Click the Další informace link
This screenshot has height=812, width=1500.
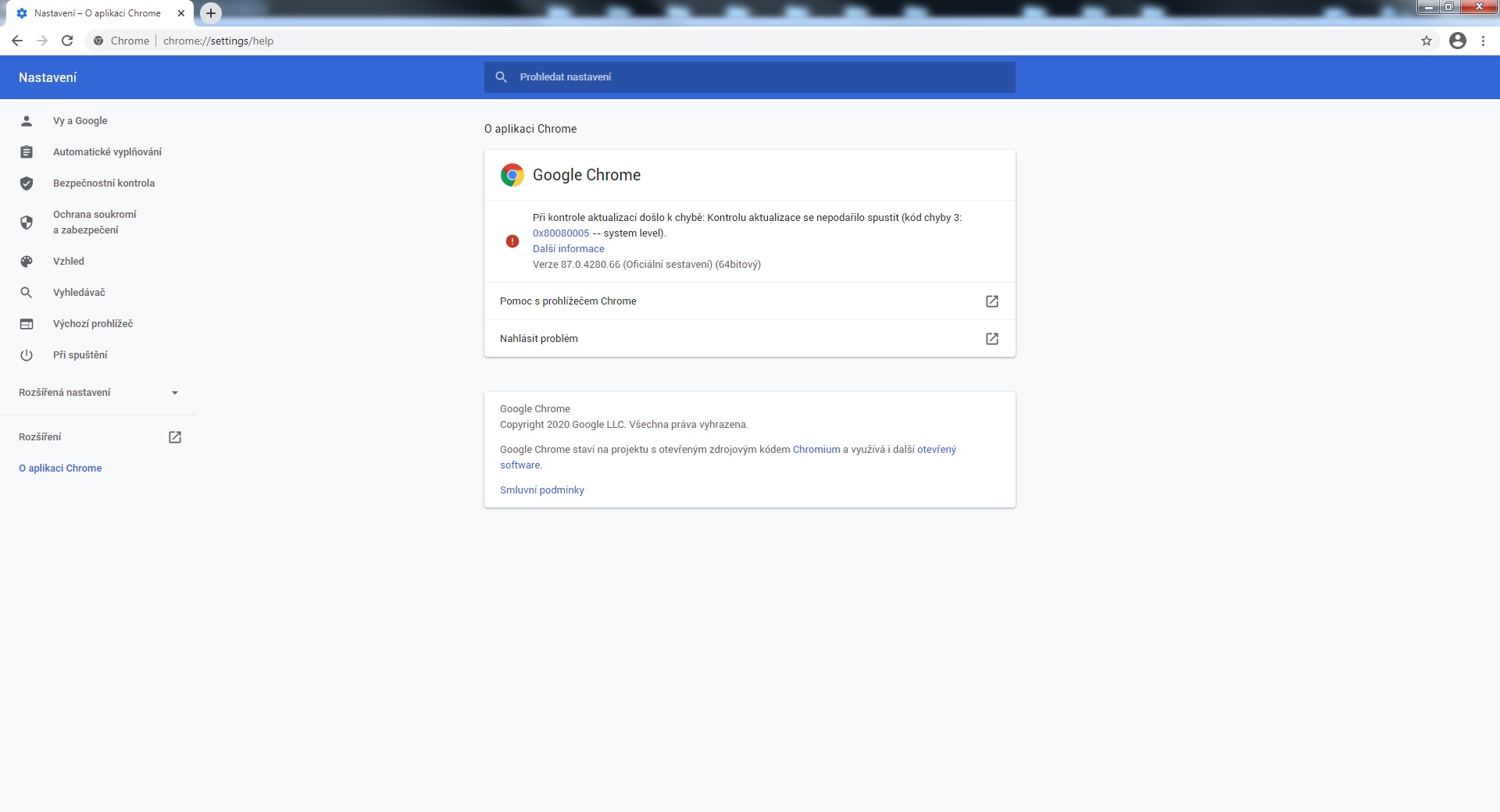tap(568, 249)
